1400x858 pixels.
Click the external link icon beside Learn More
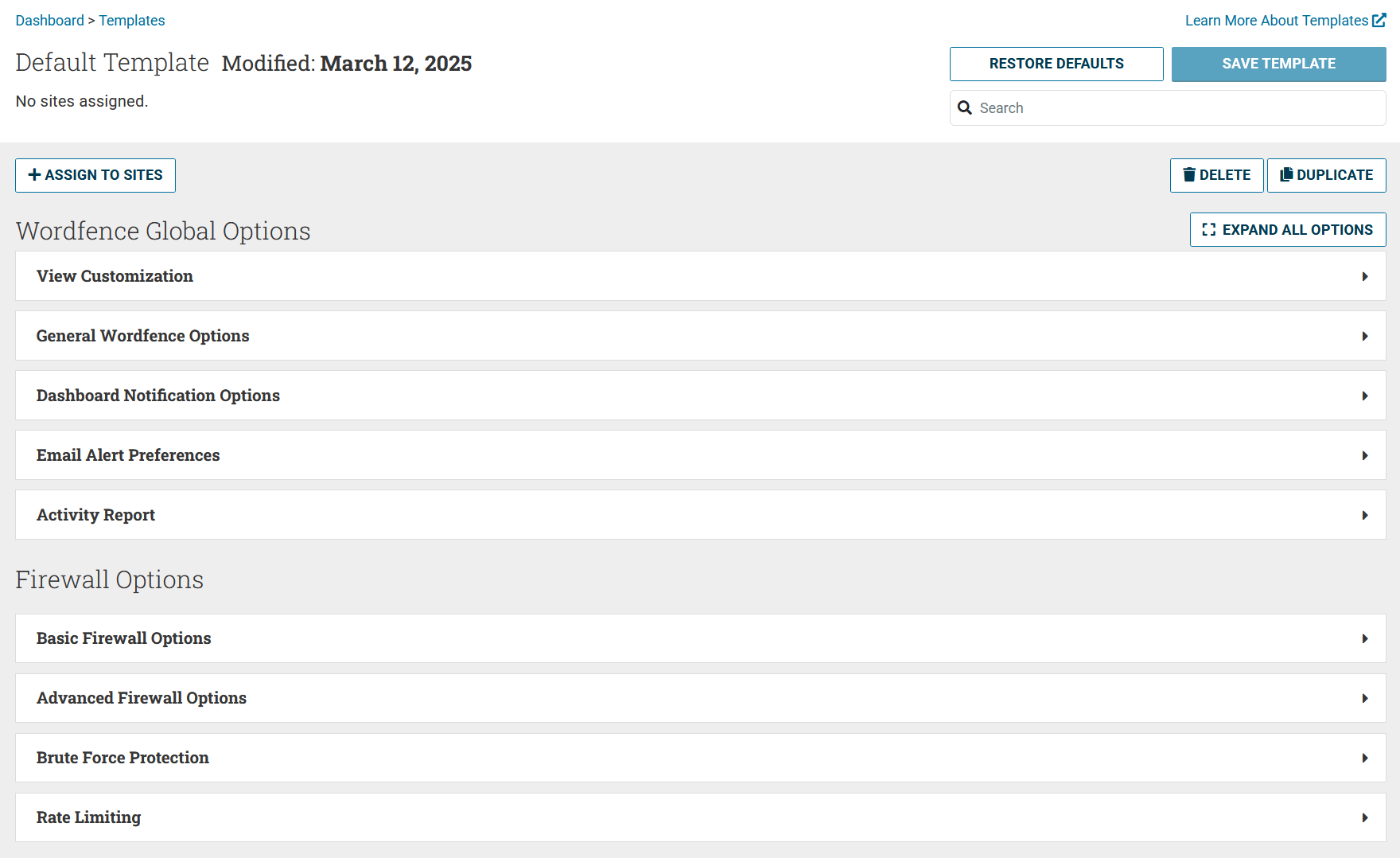[x=1379, y=20]
